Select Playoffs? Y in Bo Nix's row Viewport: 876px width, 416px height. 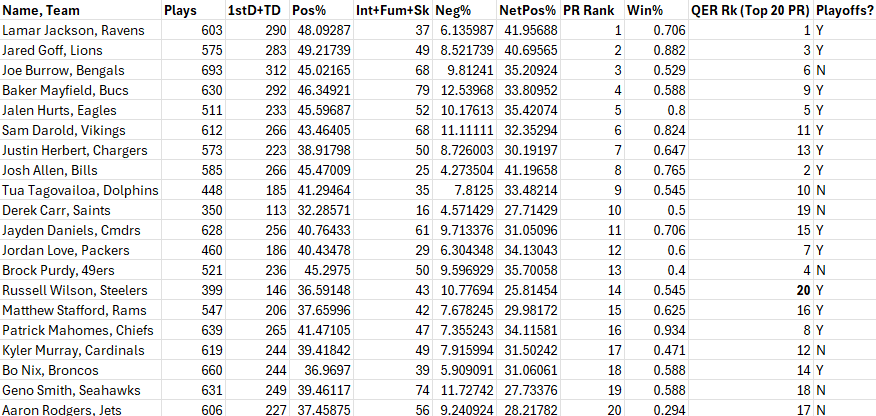tap(845, 371)
